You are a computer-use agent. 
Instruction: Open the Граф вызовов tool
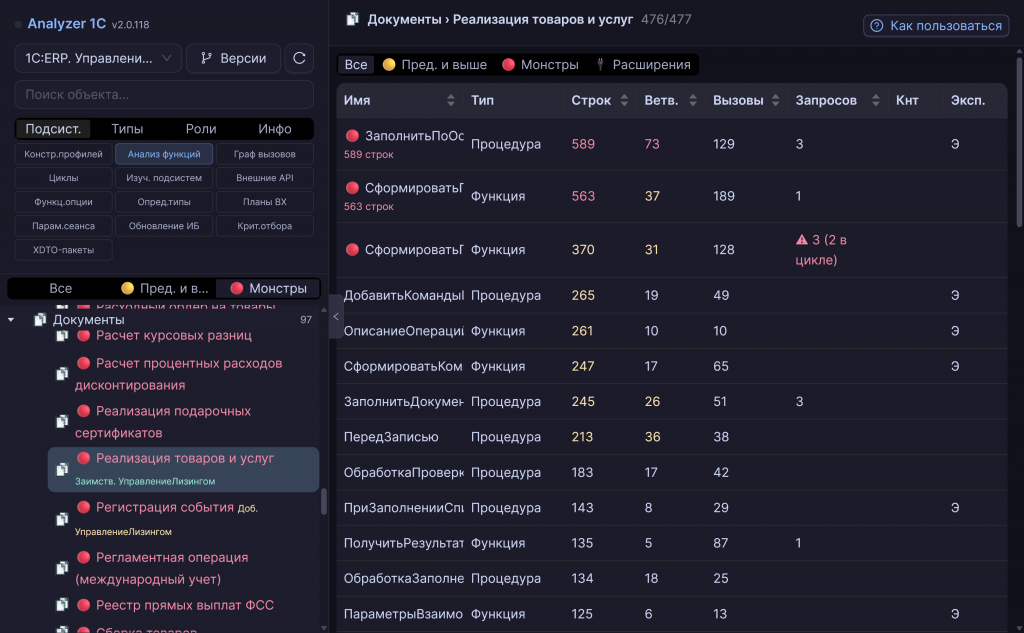tap(264, 154)
